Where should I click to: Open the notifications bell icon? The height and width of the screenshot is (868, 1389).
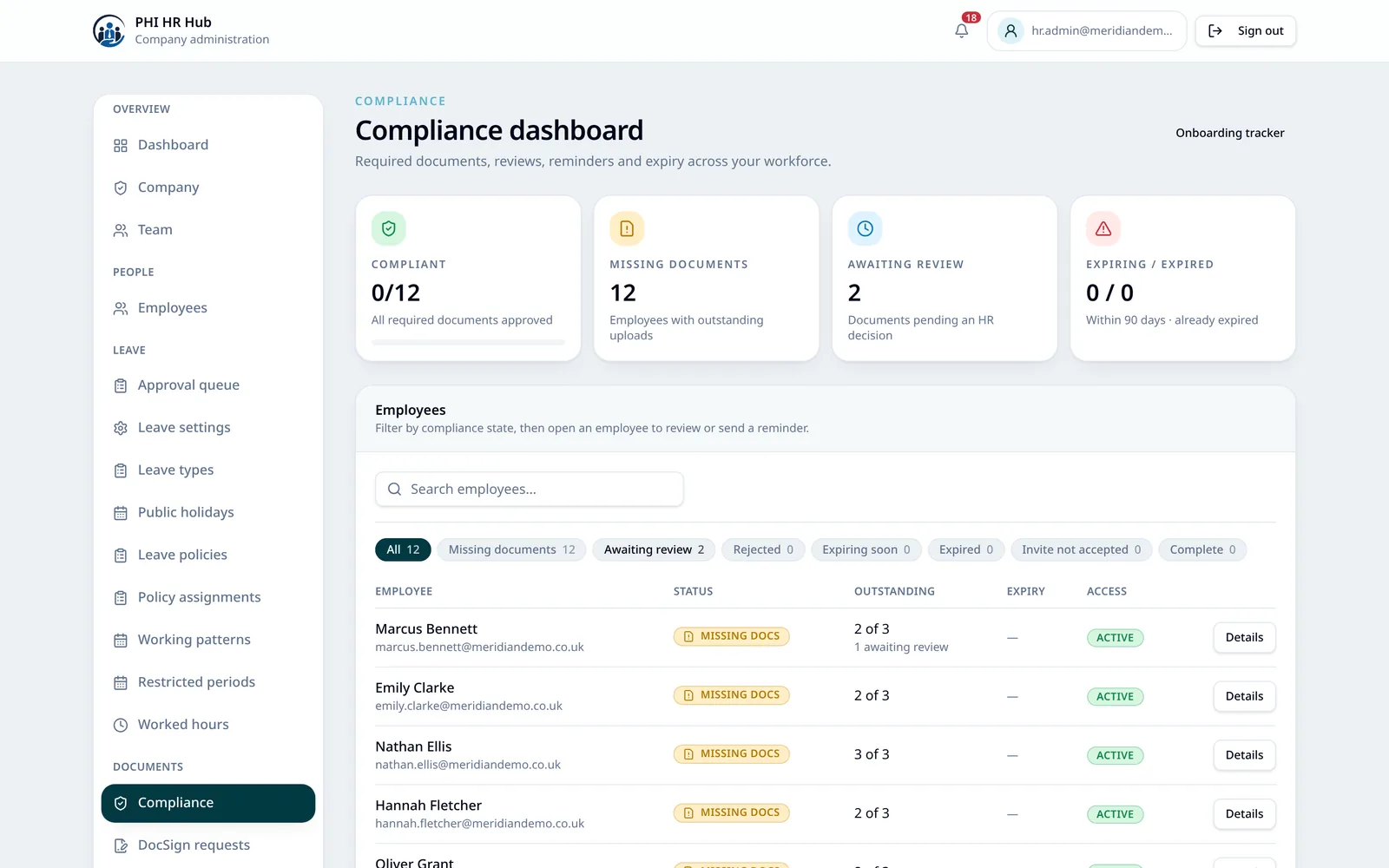pyautogui.click(x=961, y=31)
